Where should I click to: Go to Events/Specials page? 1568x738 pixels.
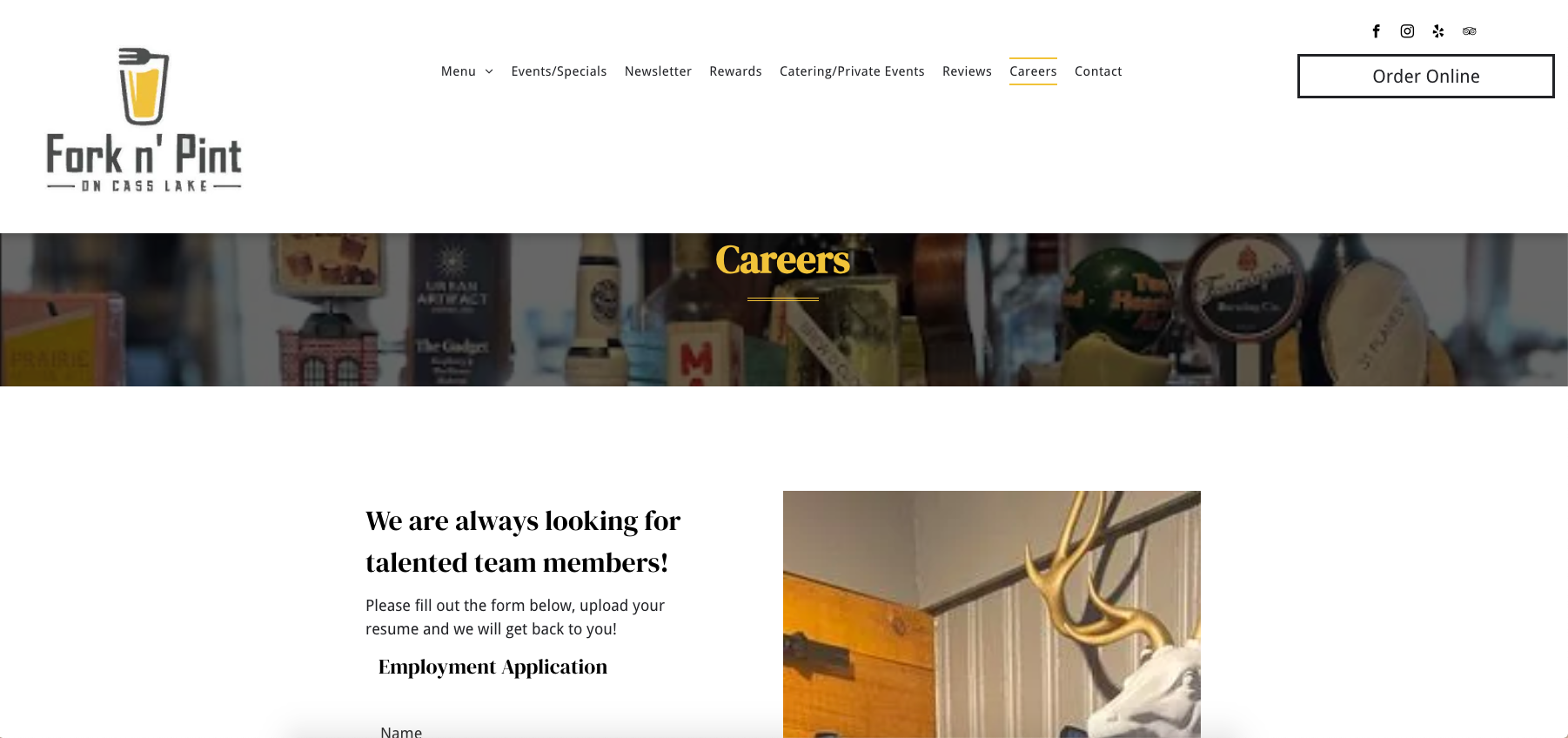tap(559, 71)
